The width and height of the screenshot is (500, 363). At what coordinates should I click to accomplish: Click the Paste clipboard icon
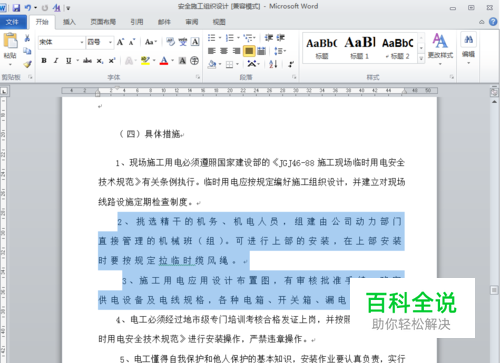click(10, 41)
